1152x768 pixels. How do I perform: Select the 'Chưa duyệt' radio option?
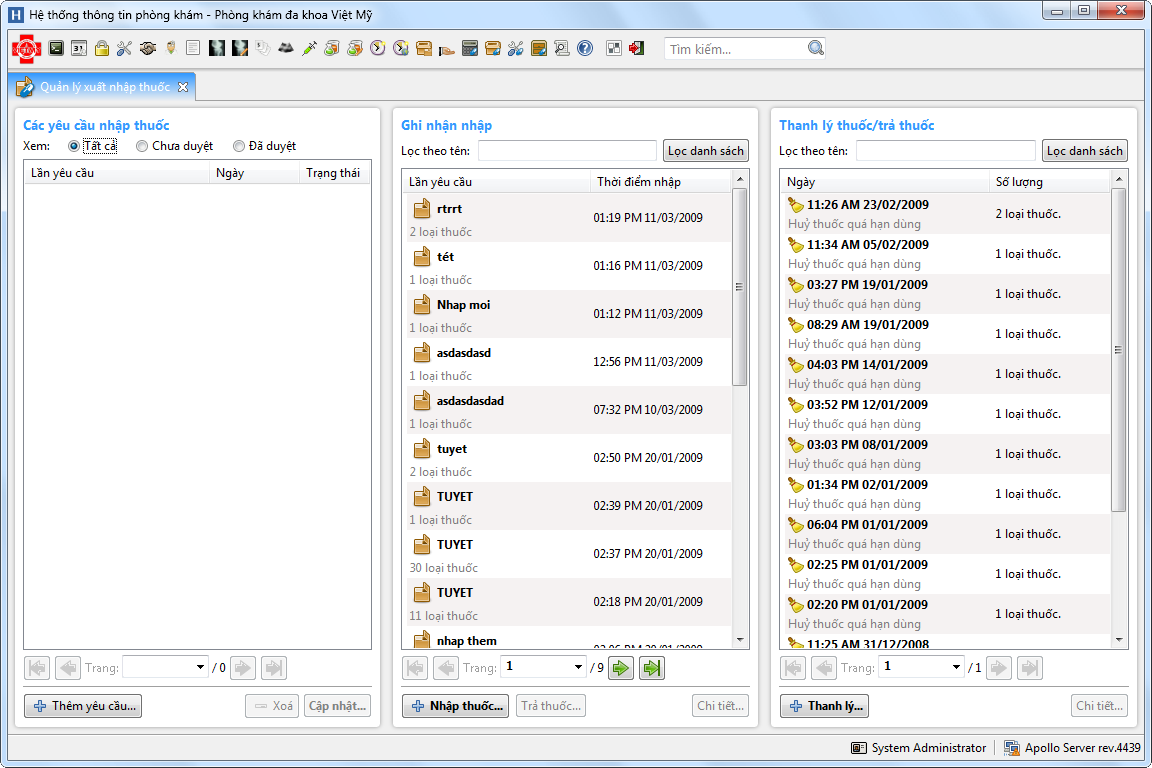coord(142,146)
